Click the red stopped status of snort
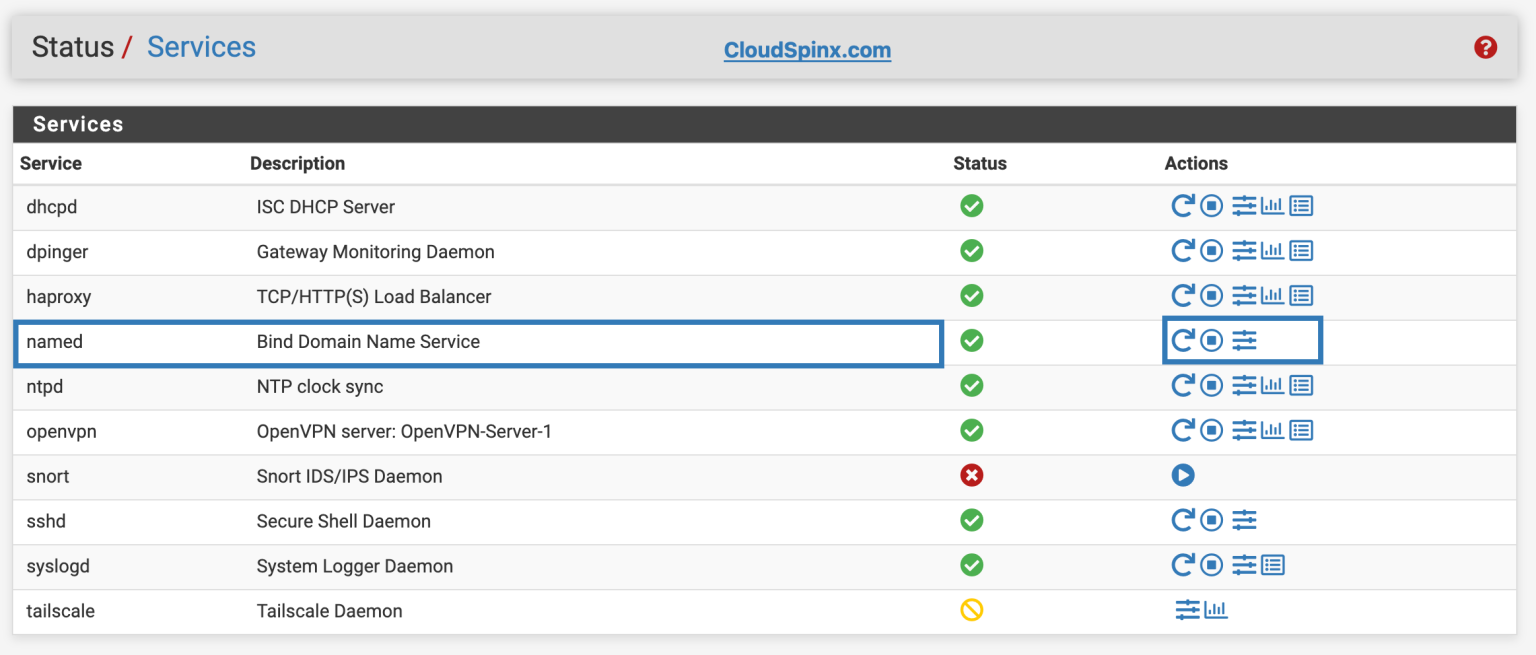 coord(971,475)
